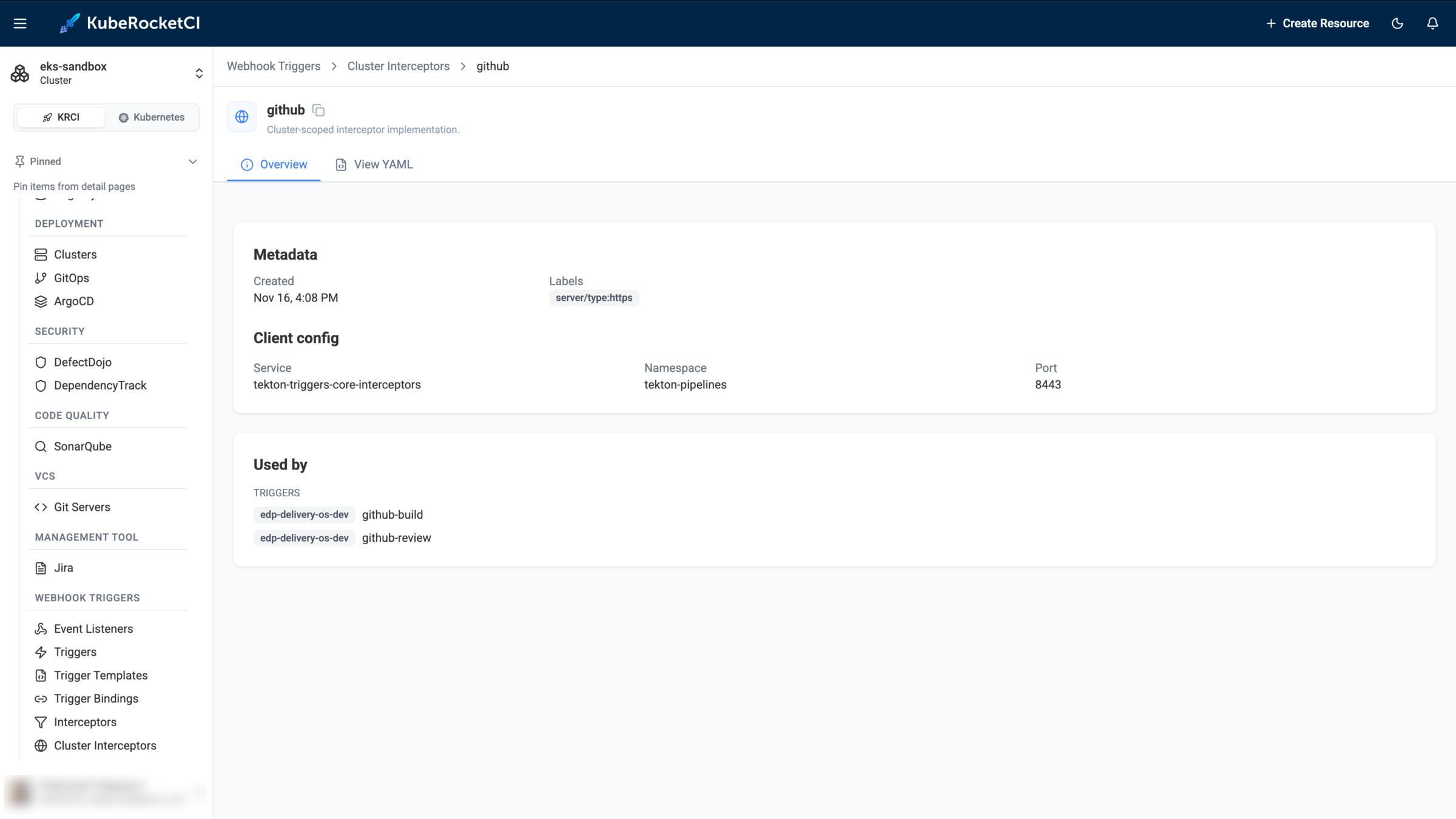Click the Nov 16, 4:08 PM created date

click(x=295, y=298)
